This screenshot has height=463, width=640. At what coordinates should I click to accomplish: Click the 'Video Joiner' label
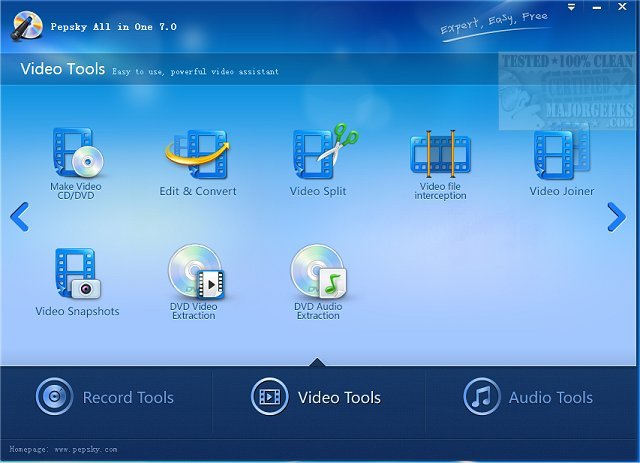point(562,191)
